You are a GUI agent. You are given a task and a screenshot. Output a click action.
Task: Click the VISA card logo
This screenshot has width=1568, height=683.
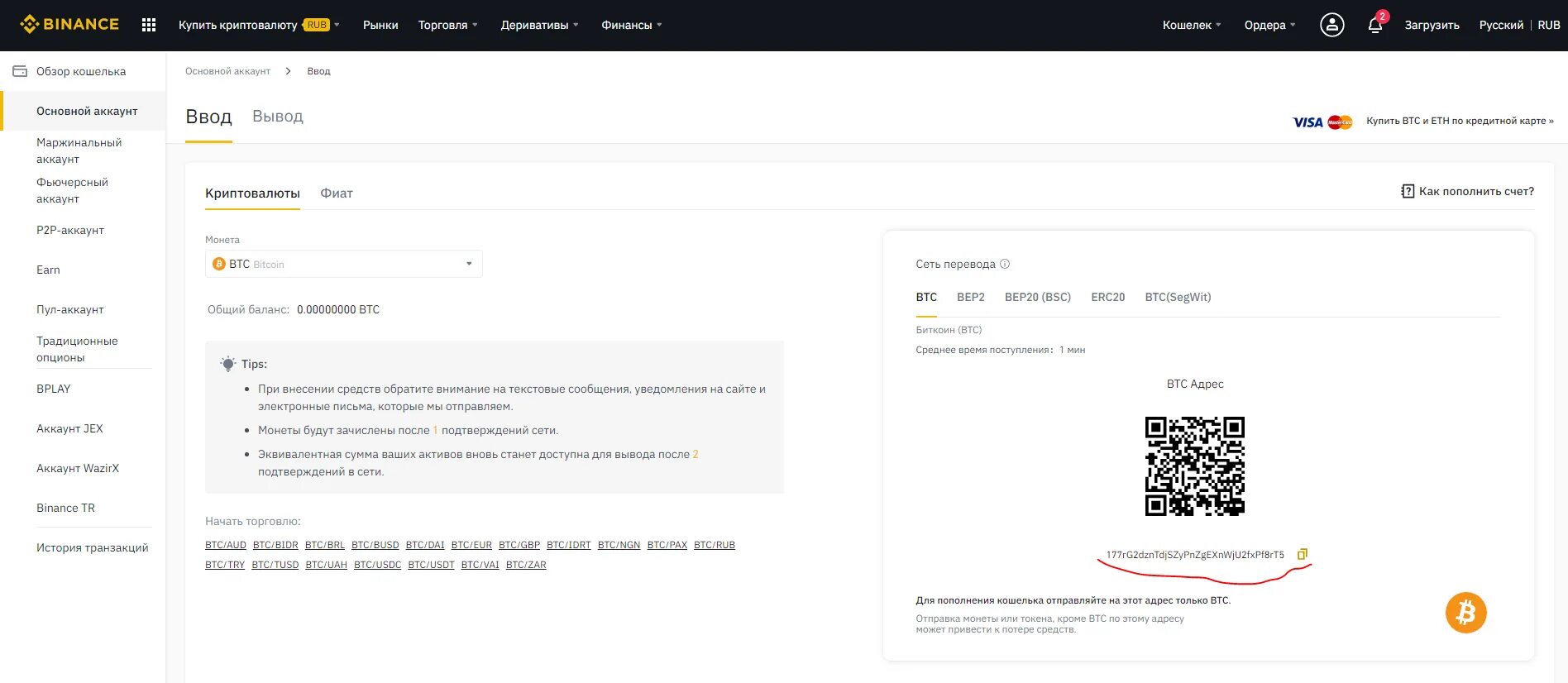pyautogui.click(x=1307, y=122)
